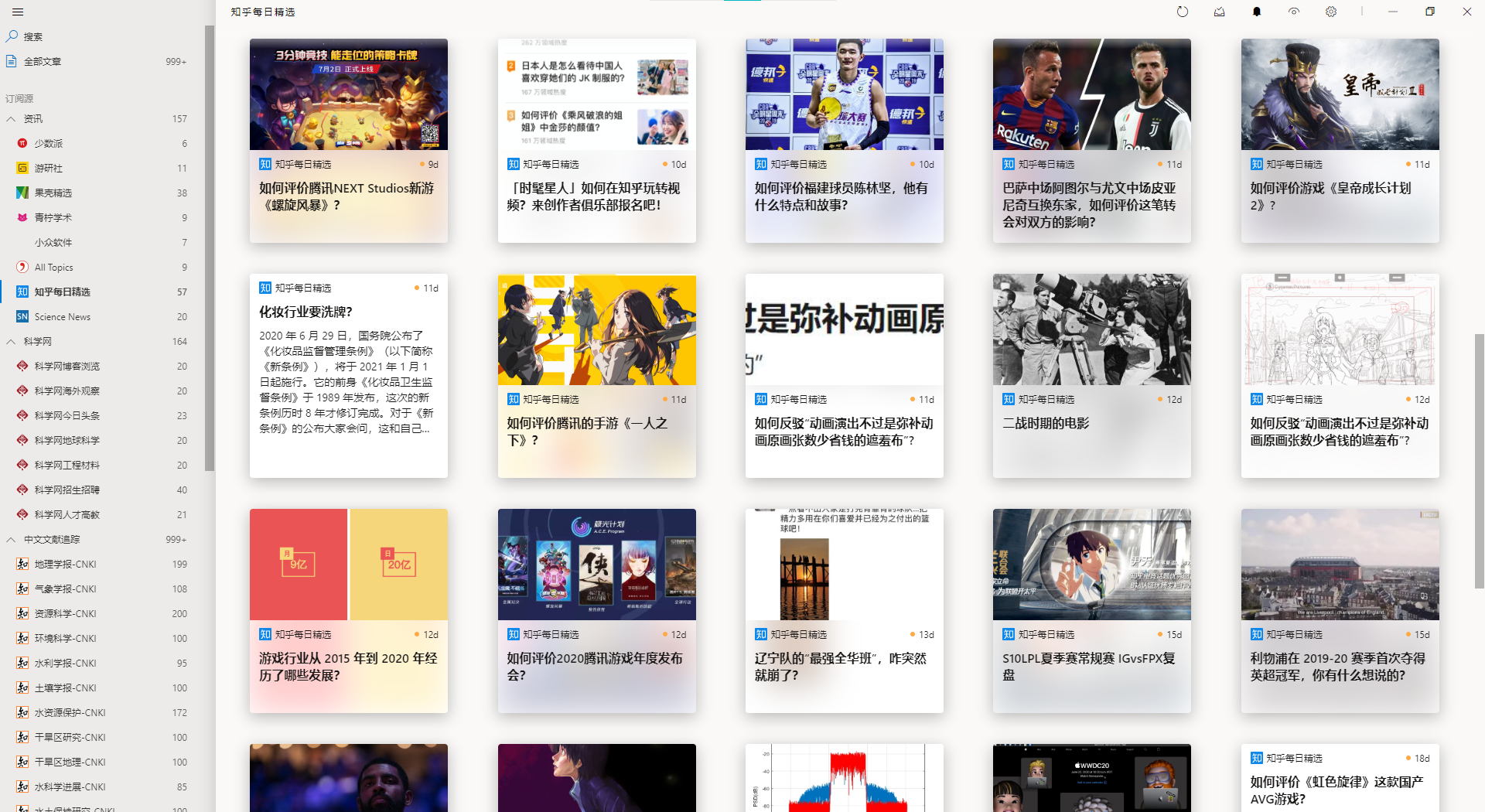This screenshot has width=1485, height=812.
Task: Open the search with the magnifier icon
Action: click(12, 36)
